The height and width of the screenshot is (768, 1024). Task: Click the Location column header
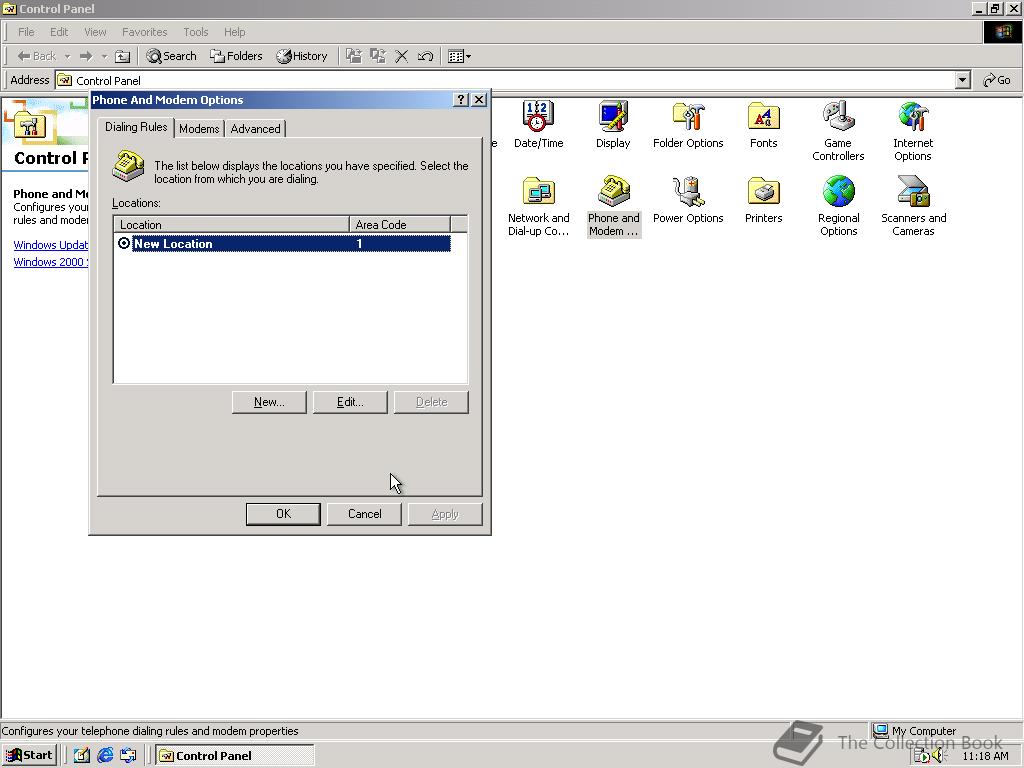click(232, 225)
